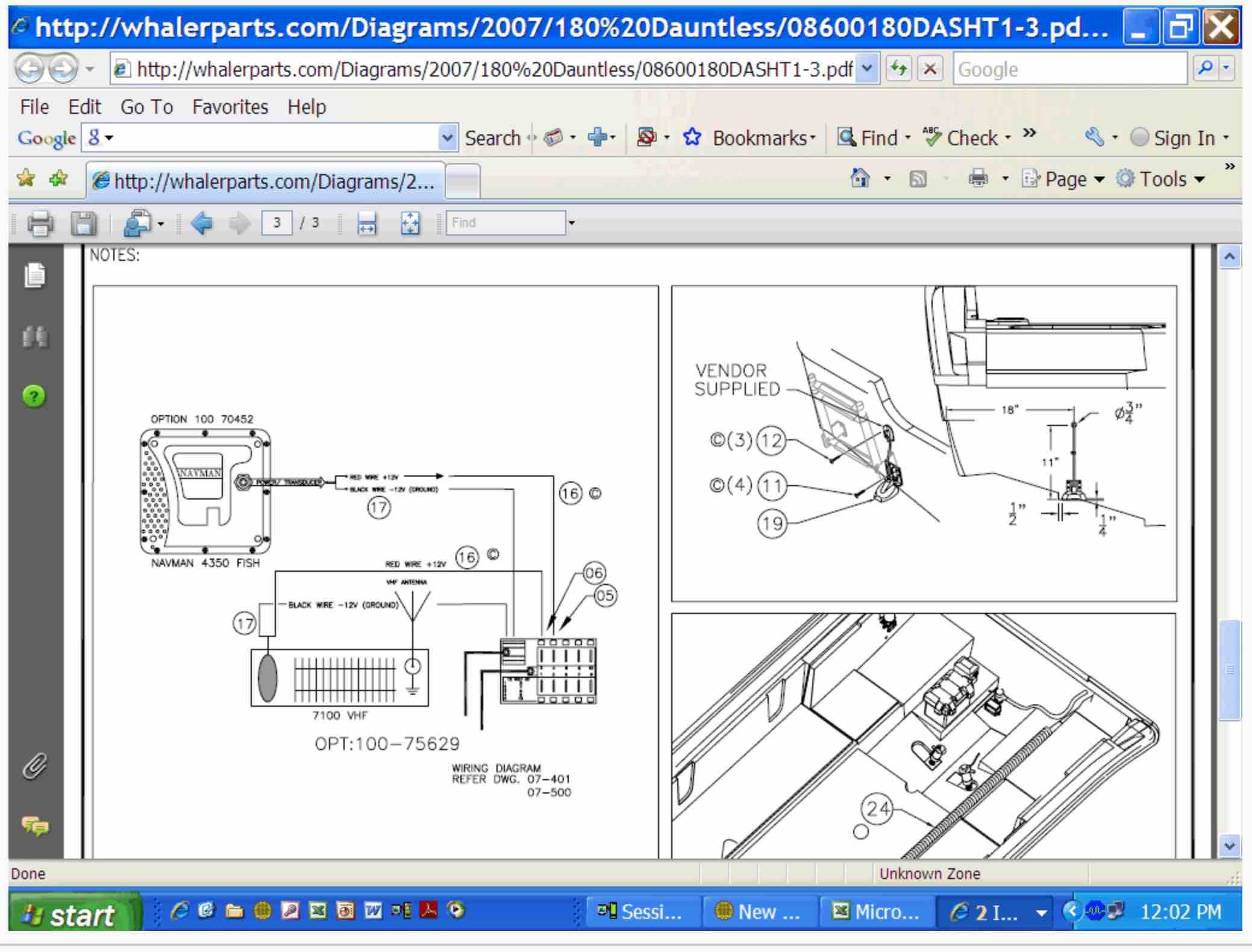Open Bookmarks in the Google toolbar
The height and width of the screenshot is (952, 1252).
pyautogui.click(x=750, y=138)
